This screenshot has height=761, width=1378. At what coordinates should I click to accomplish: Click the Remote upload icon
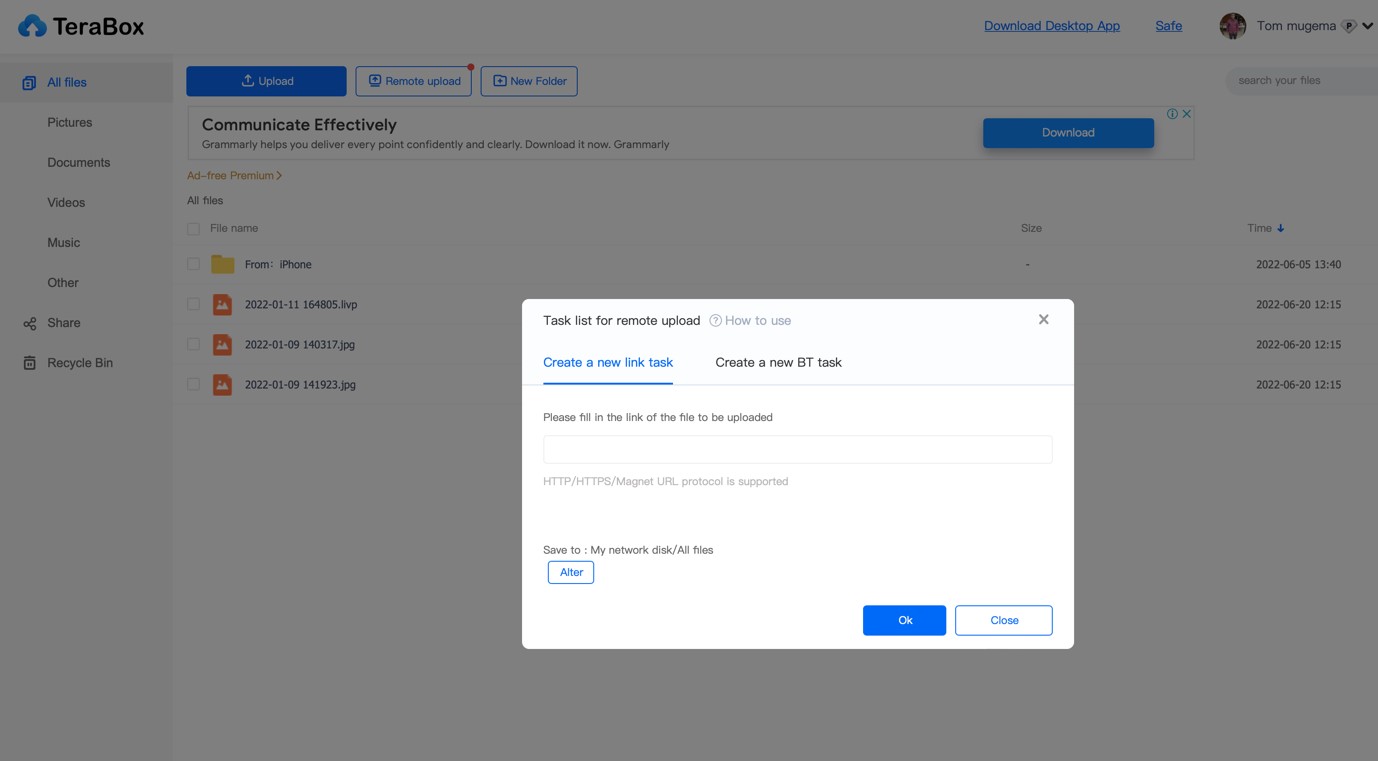click(374, 80)
